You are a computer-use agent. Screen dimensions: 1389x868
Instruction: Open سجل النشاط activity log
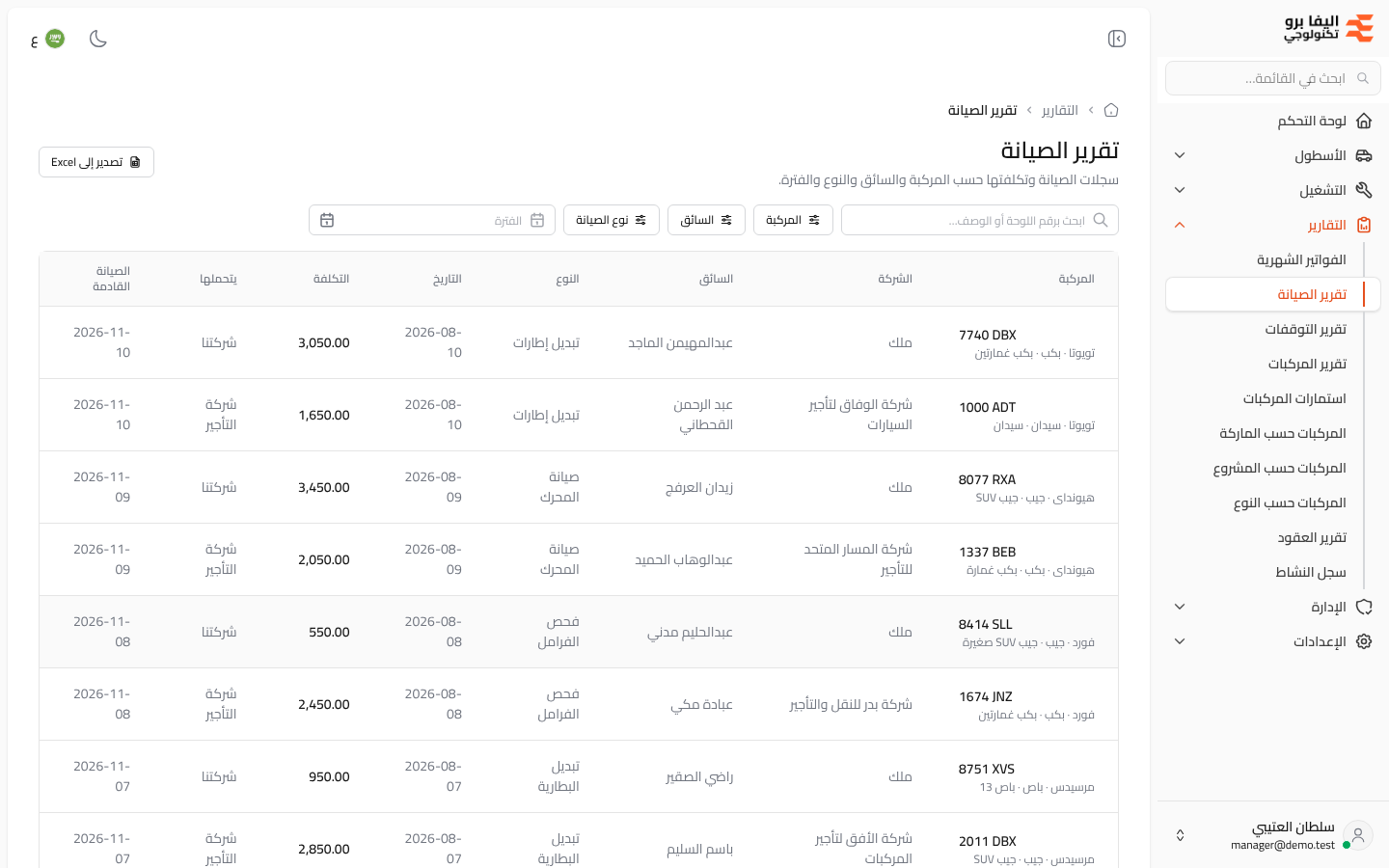click(1310, 572)
